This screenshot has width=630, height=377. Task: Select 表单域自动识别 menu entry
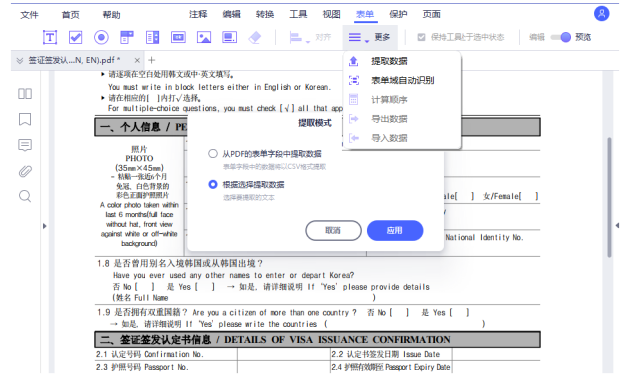pos(402,80)
